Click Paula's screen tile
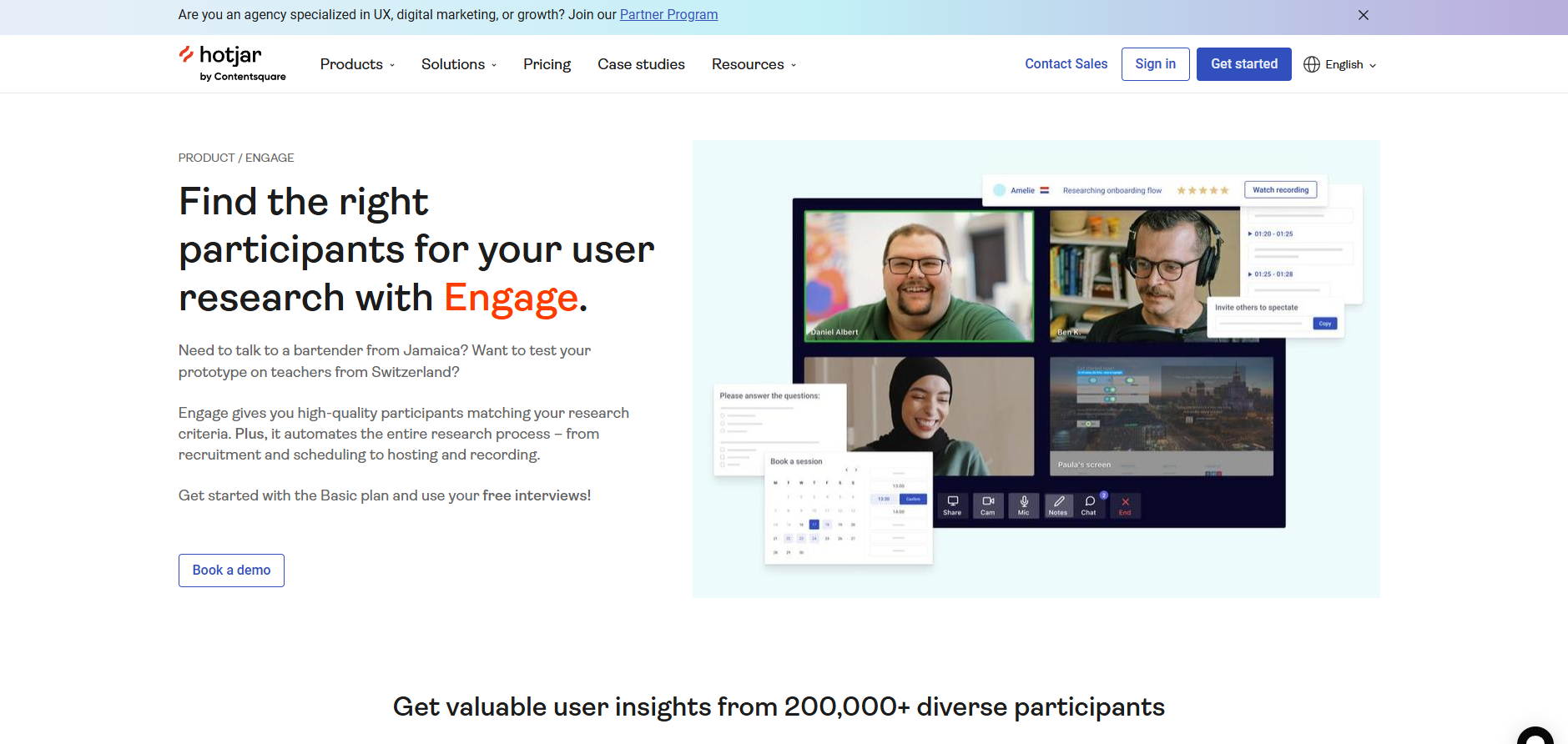The width and height of the screenshot is (1568, 744). pyautogui.click(x=1162, y=416)
